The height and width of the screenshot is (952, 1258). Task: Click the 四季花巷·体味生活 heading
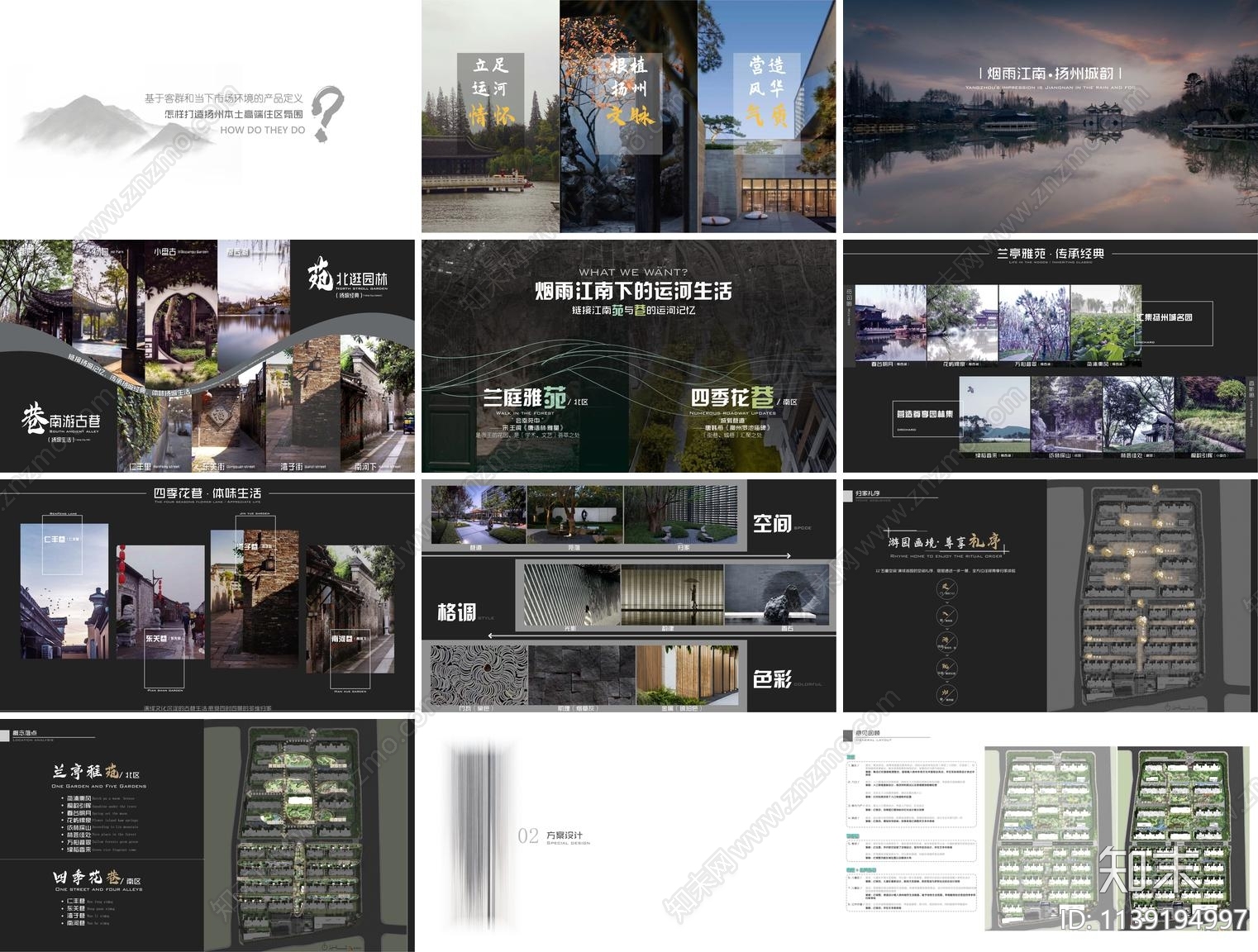[207, 493]
